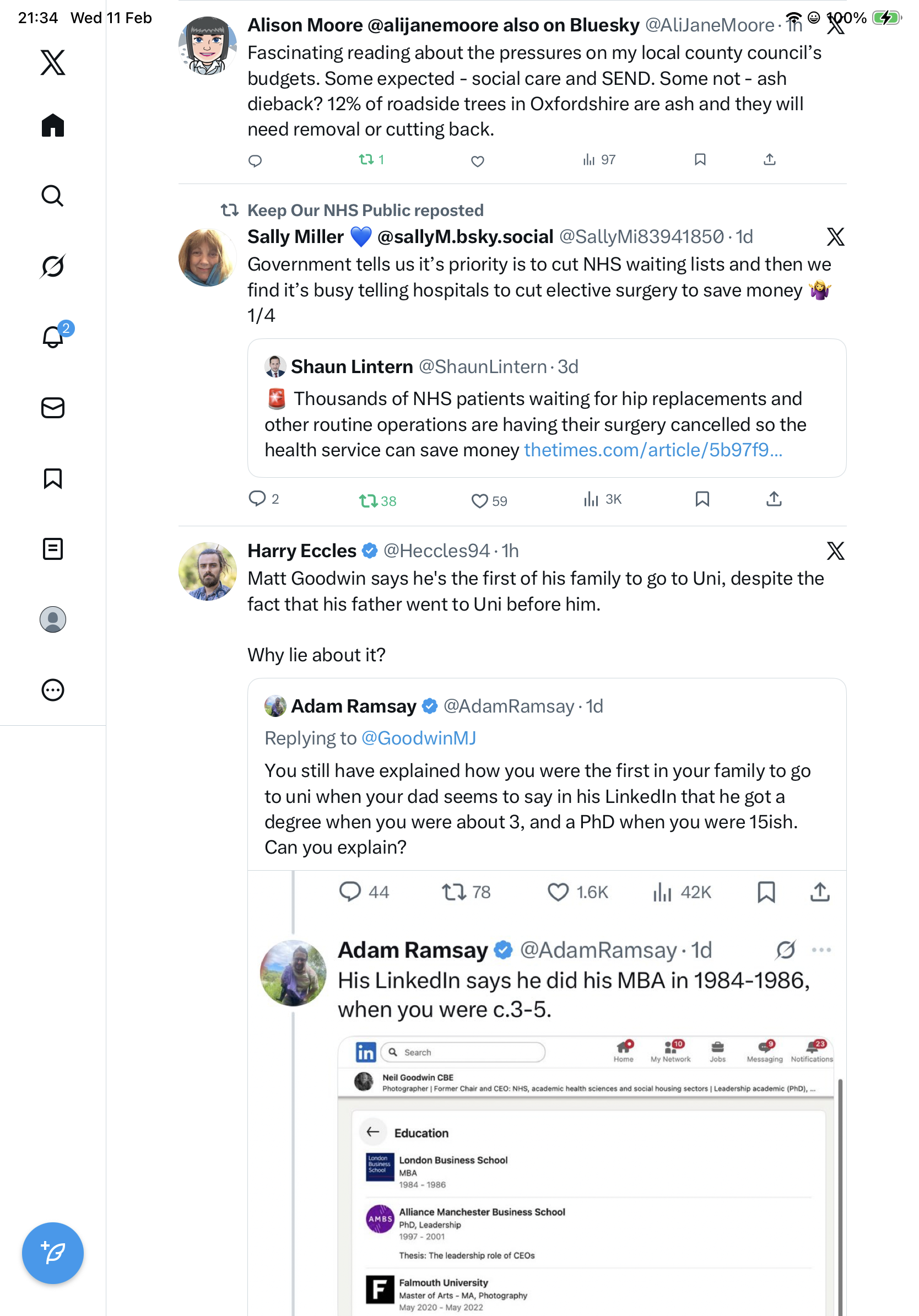This screenshot has width=919, height=1316.
Task: Open the Home feed from sidebar
Action: pyautogui.click(x=53, y=125)
